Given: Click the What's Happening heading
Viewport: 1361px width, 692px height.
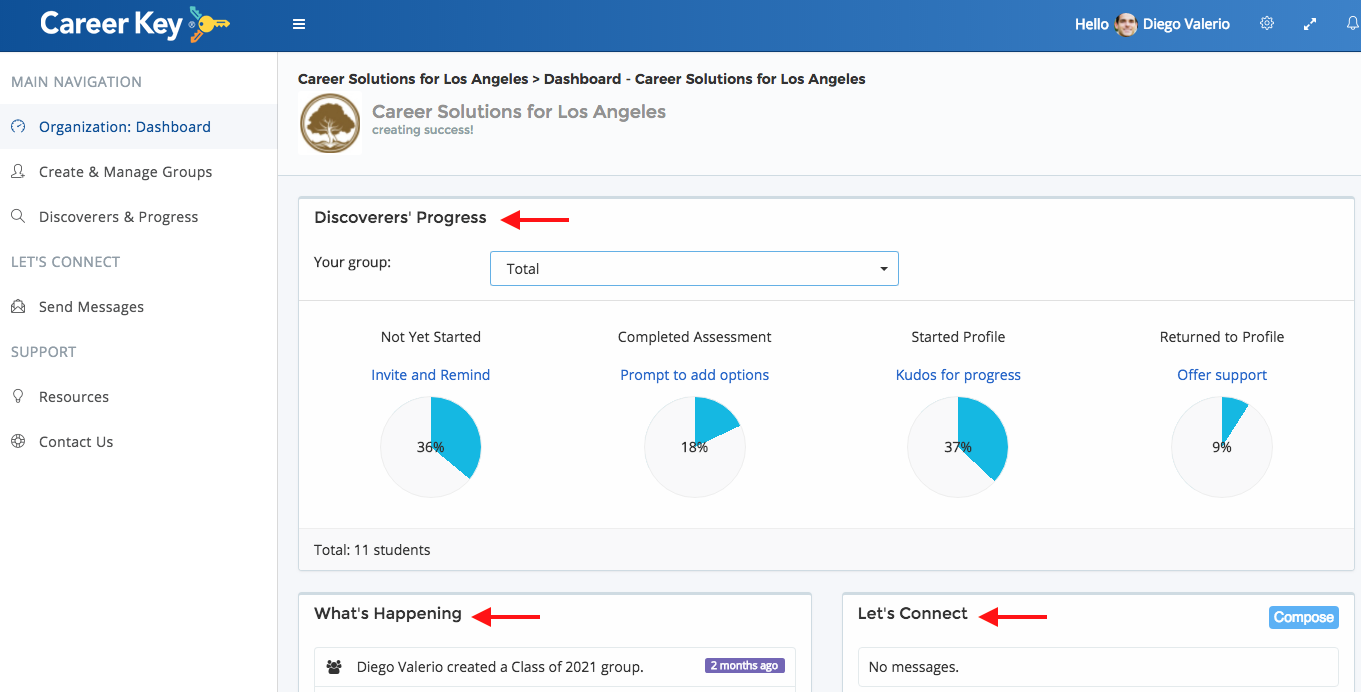Looking at the screenshot, I should click(388, 614).
